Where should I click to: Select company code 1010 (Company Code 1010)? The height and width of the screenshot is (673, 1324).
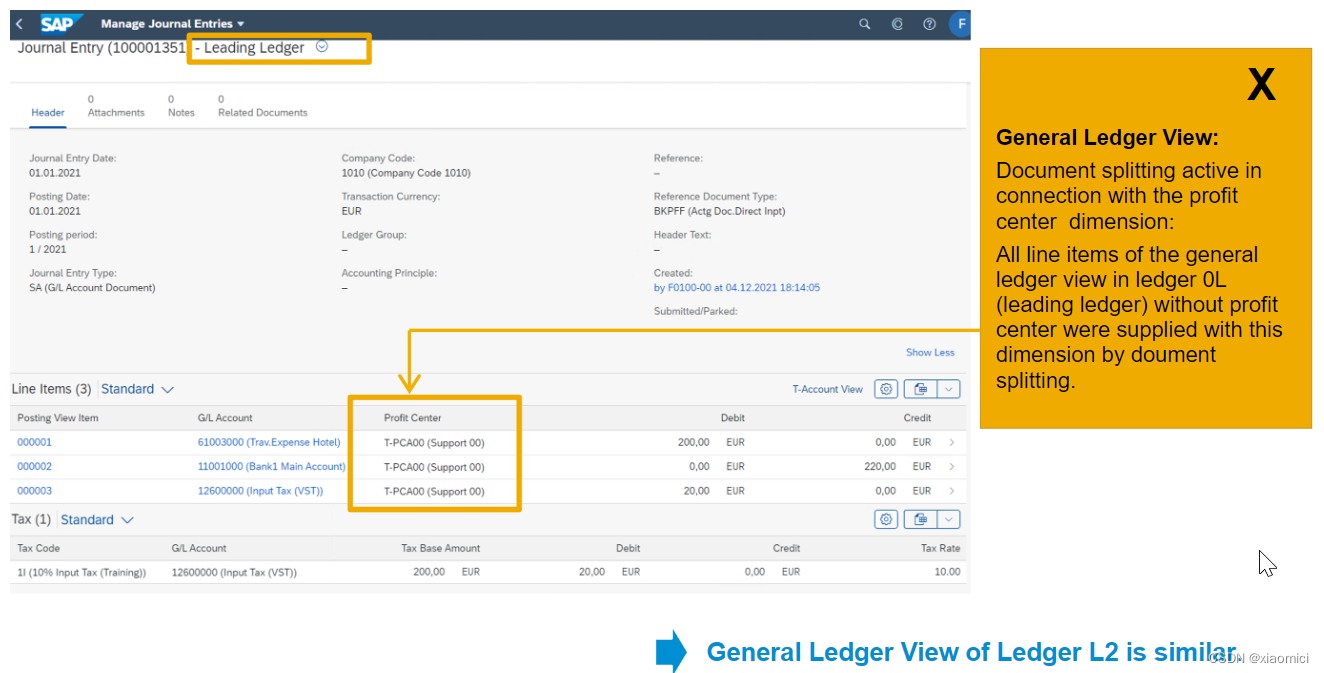point(406,173)
